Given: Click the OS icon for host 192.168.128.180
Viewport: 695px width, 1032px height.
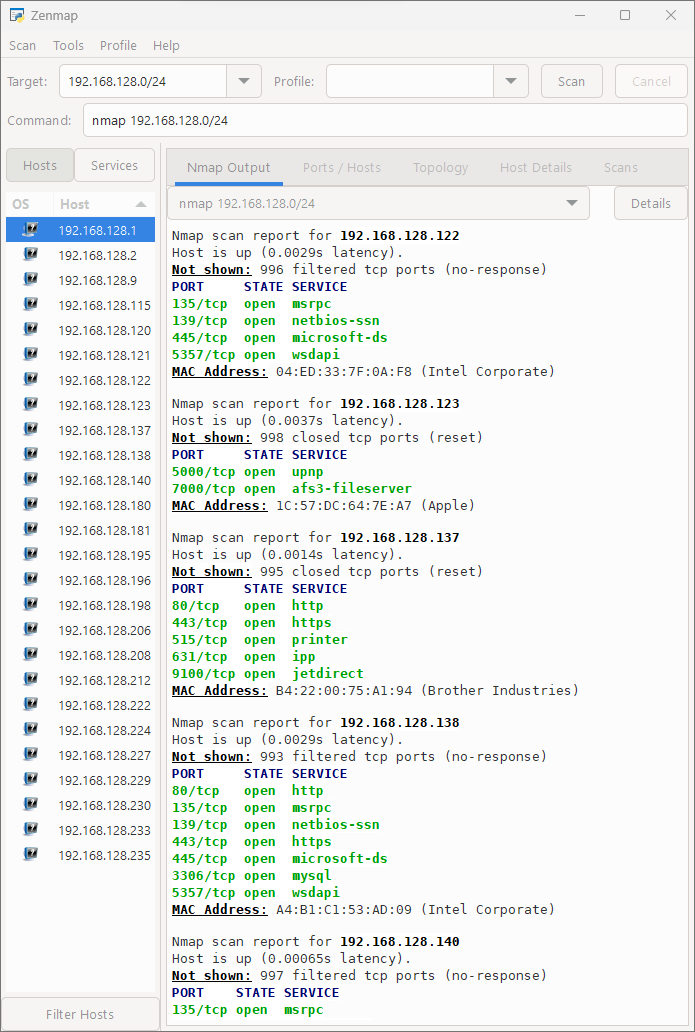Looking at the screenshot, I should pos(30,505).
